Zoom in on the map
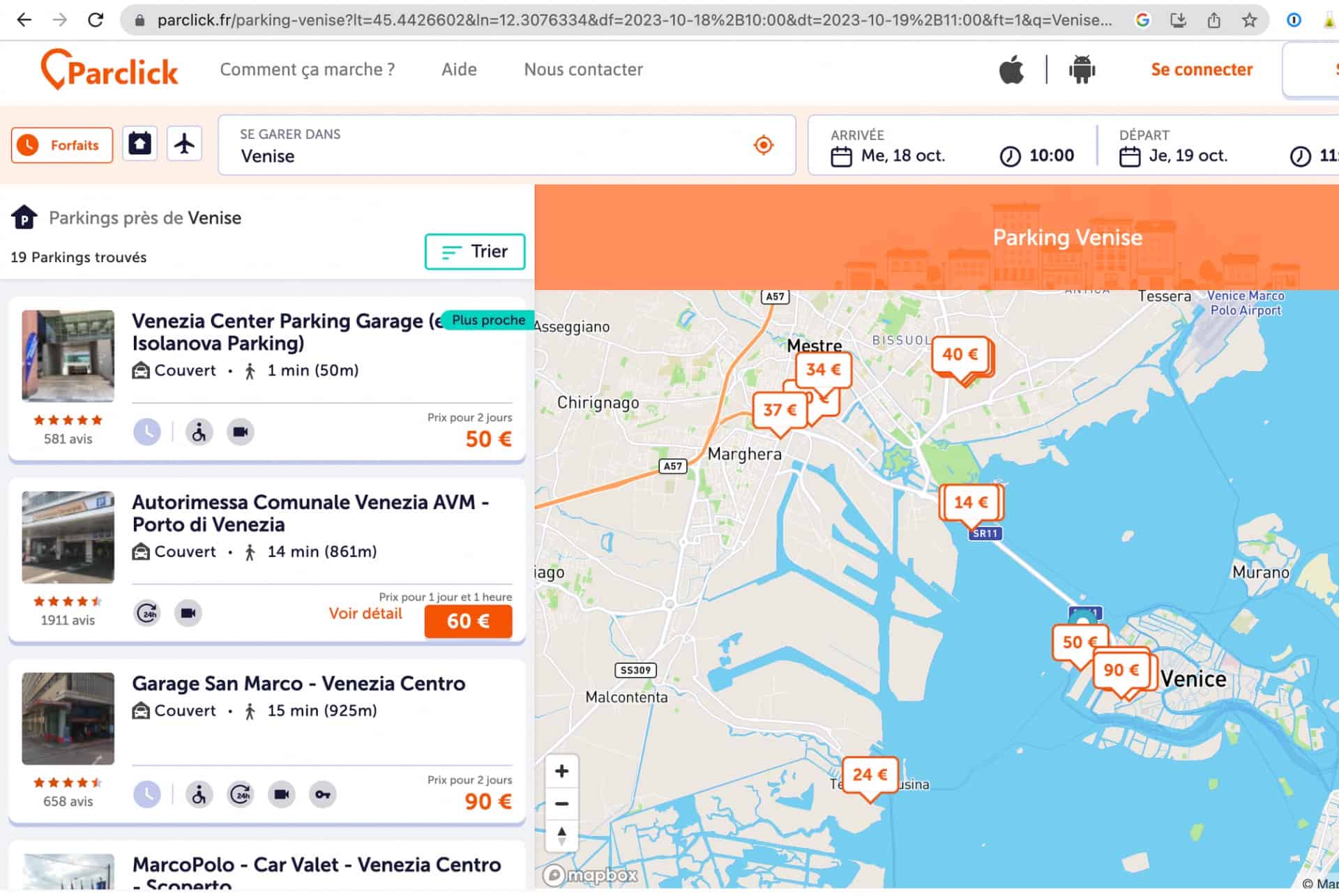1339x896 pixels. [561, 771]
